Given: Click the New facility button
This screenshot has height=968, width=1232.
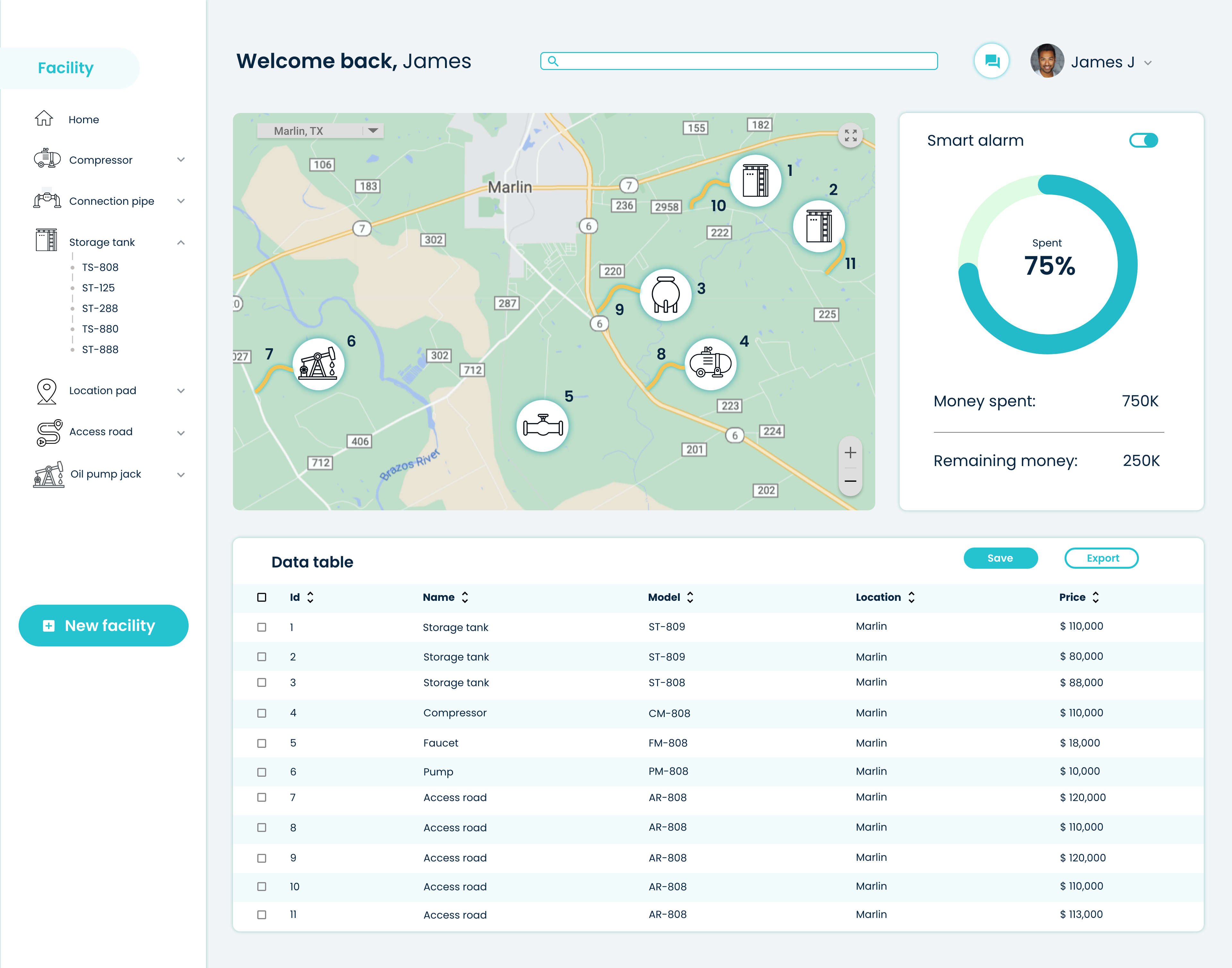Looking at the screenshot, I should coord(103,625).
